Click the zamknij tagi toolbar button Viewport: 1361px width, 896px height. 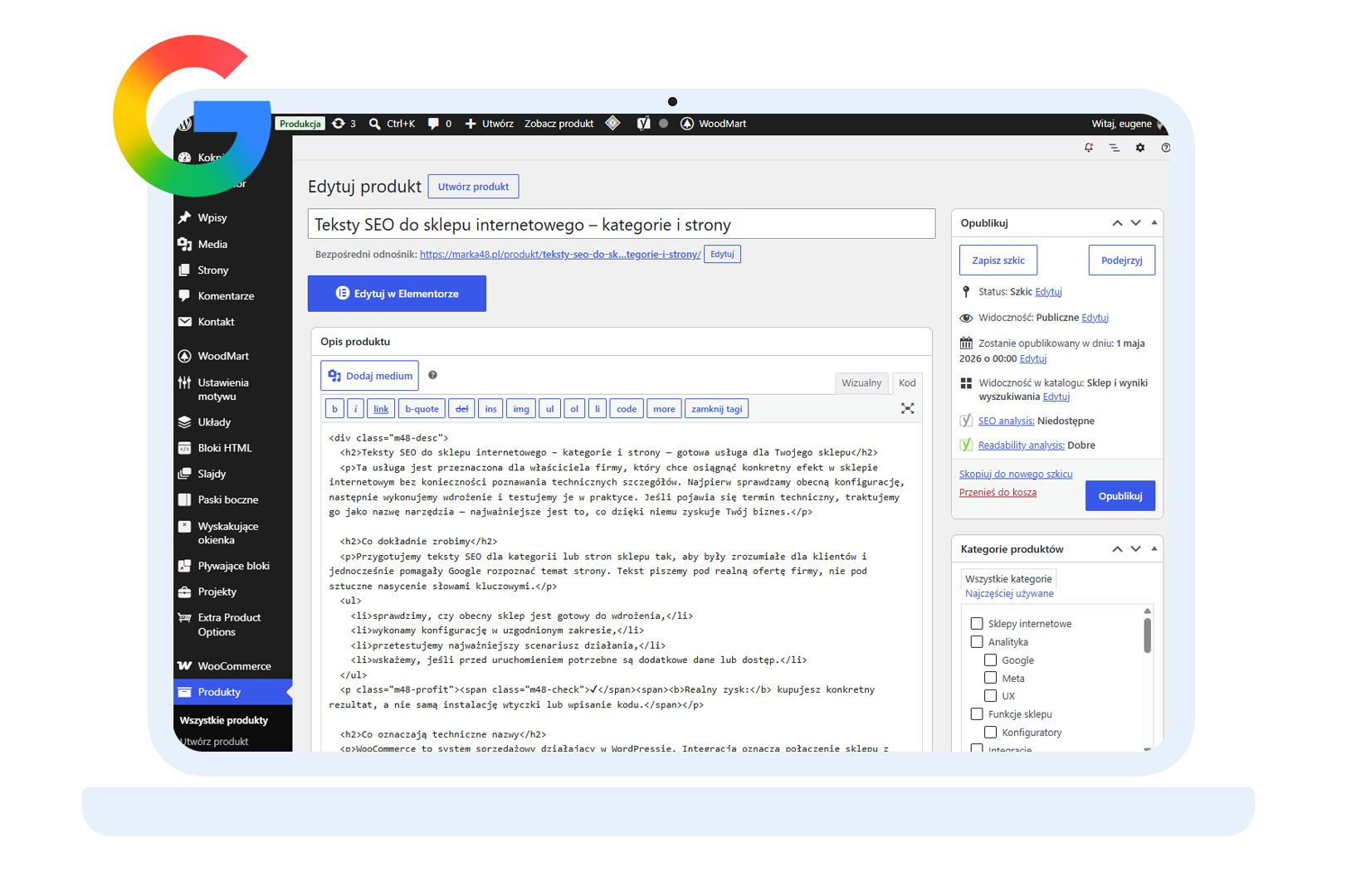coord(717,408)
